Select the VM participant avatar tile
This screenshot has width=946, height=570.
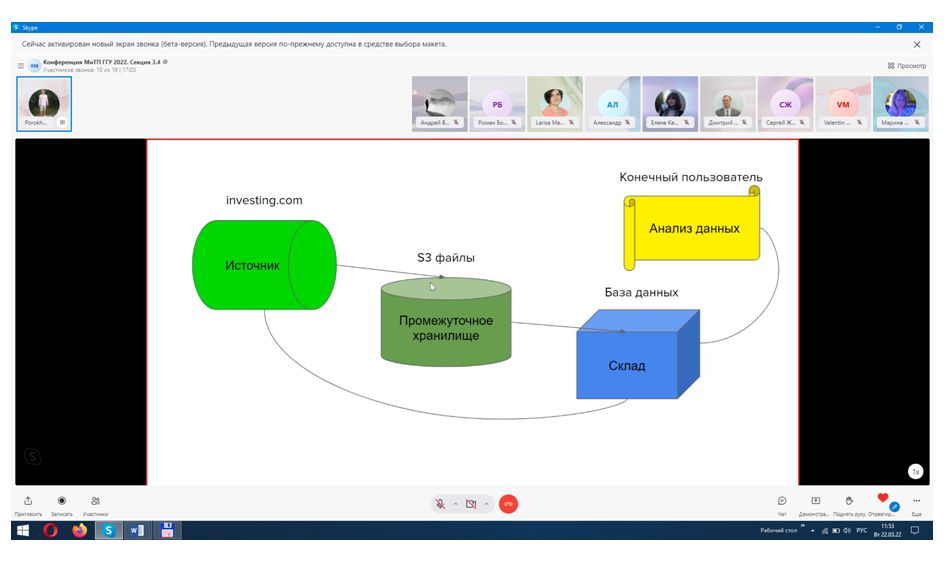(x=843, y=104)
